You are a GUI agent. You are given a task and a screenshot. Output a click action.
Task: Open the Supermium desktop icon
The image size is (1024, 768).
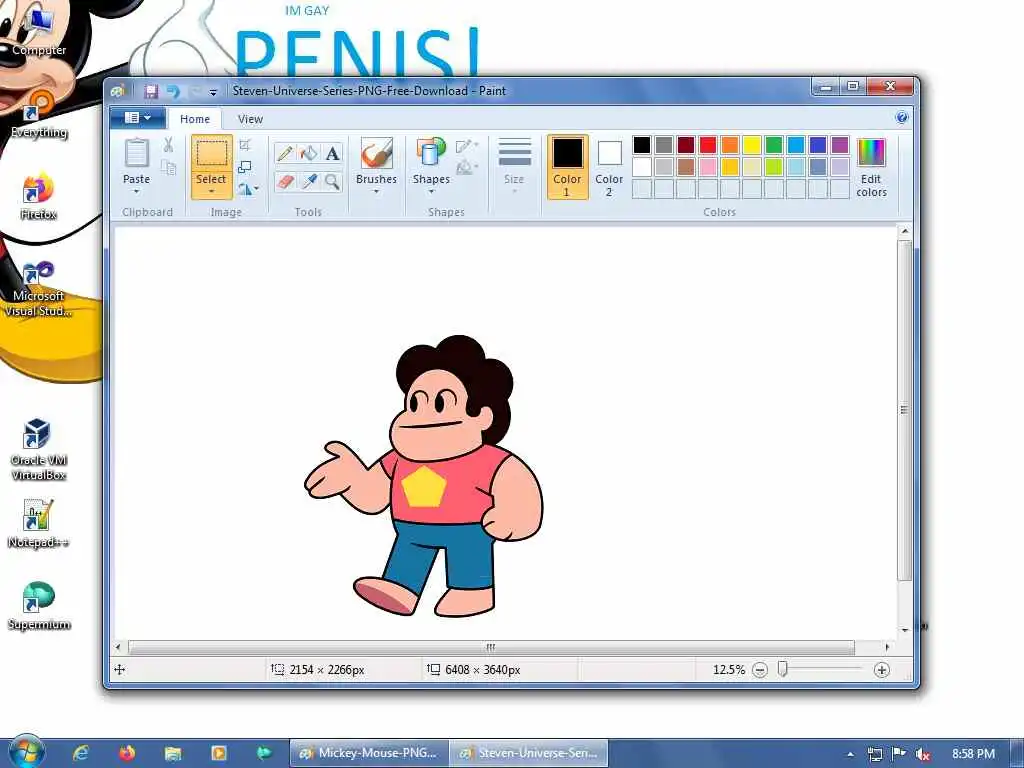39,606
